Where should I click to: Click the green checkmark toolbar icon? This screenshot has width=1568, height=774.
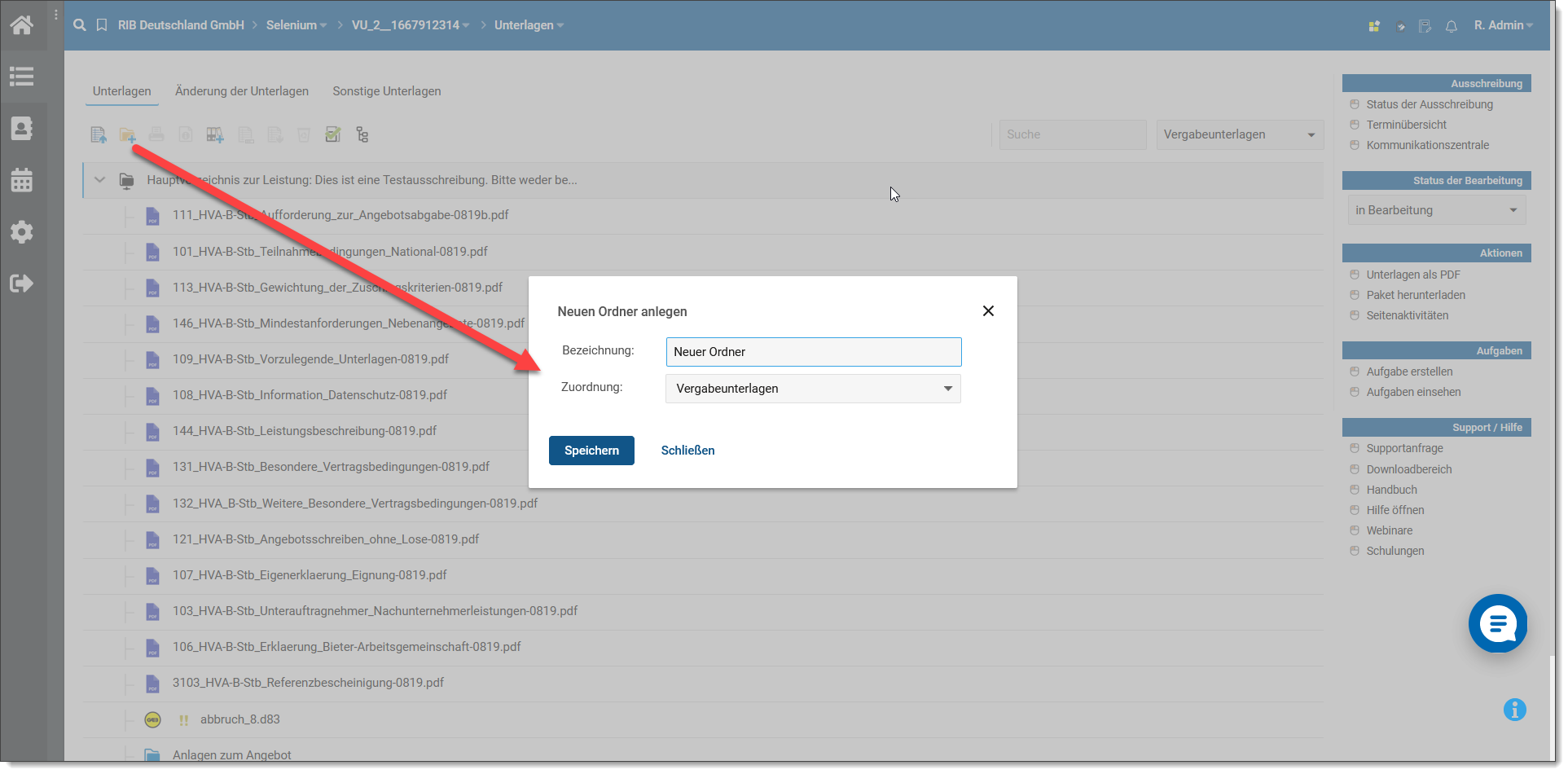333,135
